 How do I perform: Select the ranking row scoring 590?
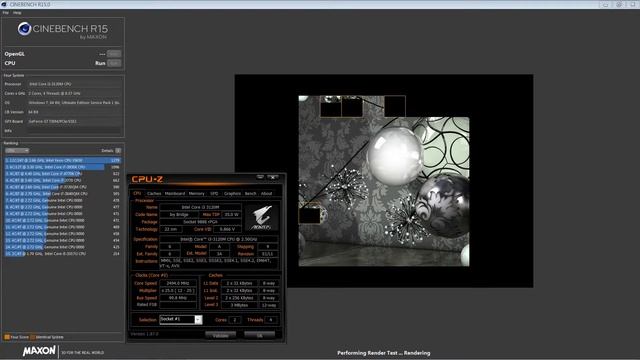click(x=63, y=187)
